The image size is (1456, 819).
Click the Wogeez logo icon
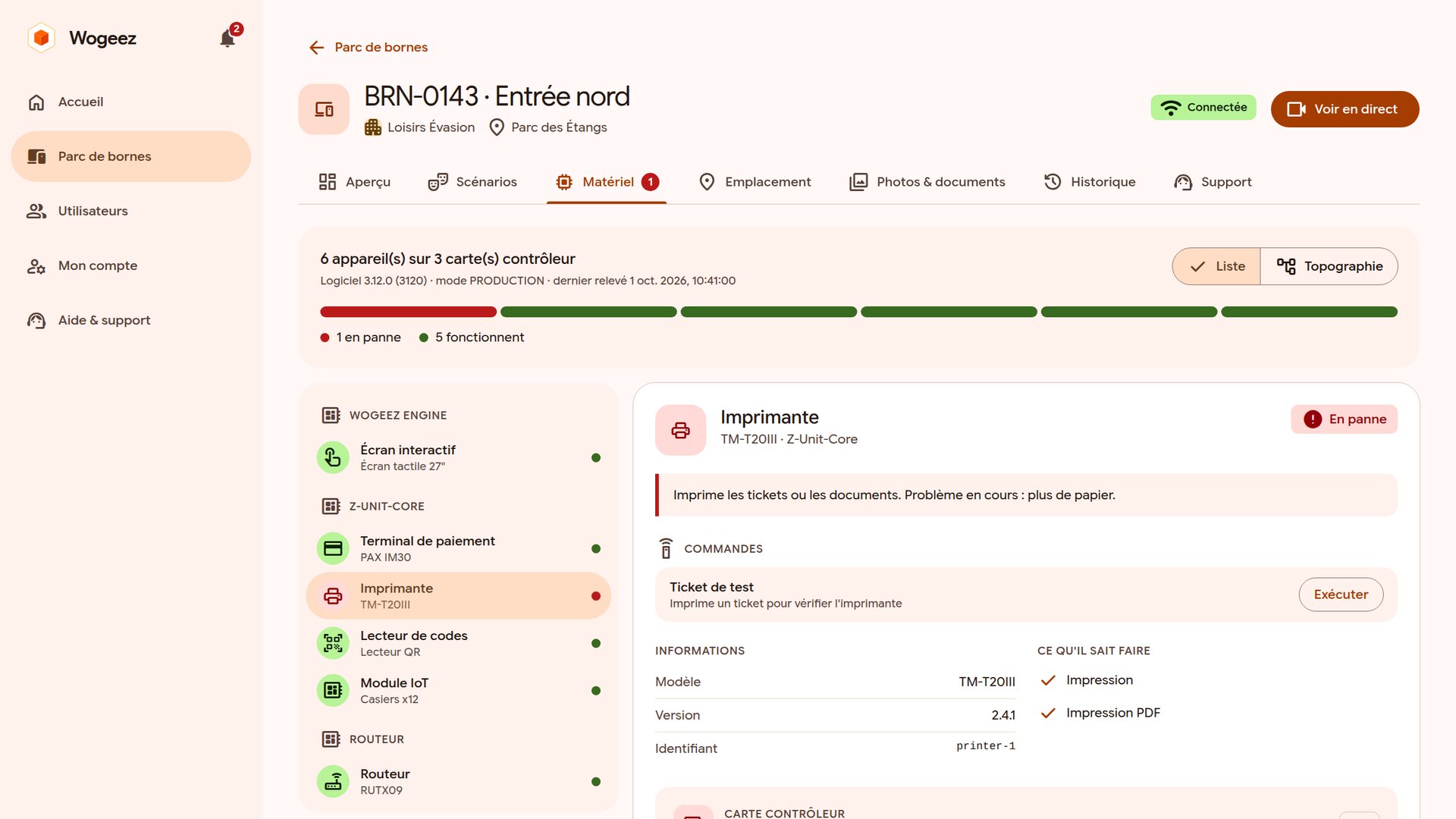pos(42,38)
